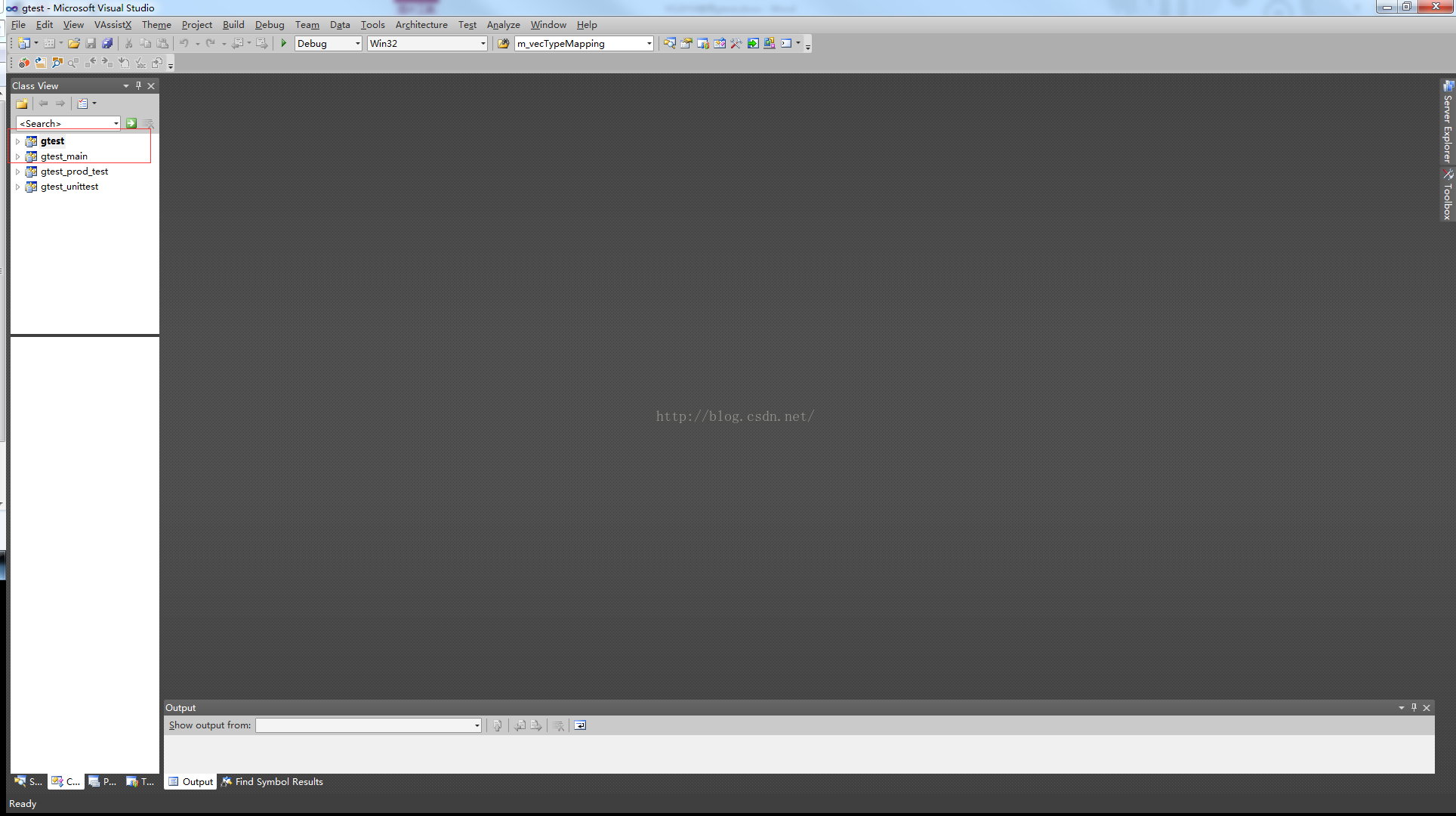Click the Navigate Backward icon
The width and height of the screenshot is (1456, 816).
coord(237,44)
